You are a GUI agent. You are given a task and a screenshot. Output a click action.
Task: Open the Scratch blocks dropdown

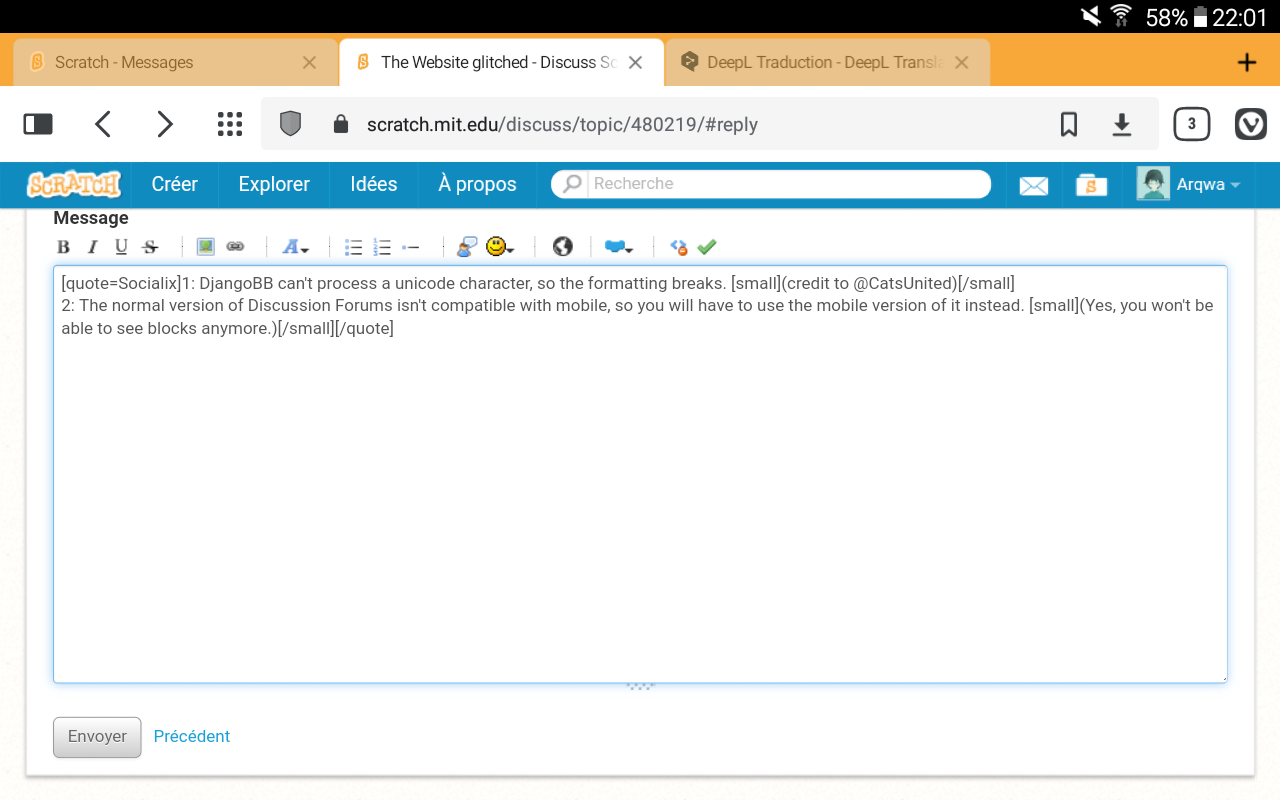[618, 247]
